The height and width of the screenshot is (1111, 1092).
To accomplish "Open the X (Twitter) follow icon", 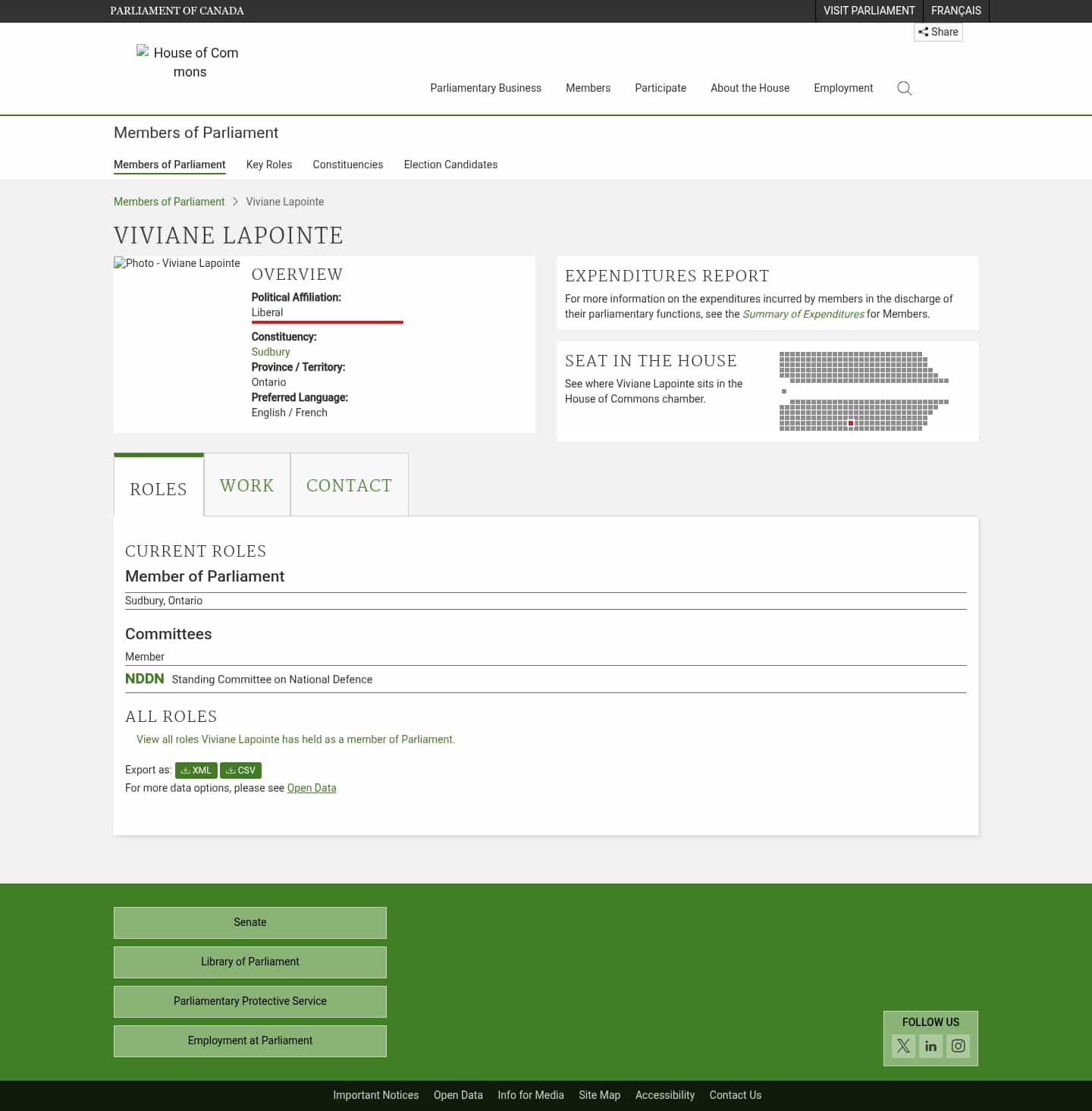I will point(902,1046).
